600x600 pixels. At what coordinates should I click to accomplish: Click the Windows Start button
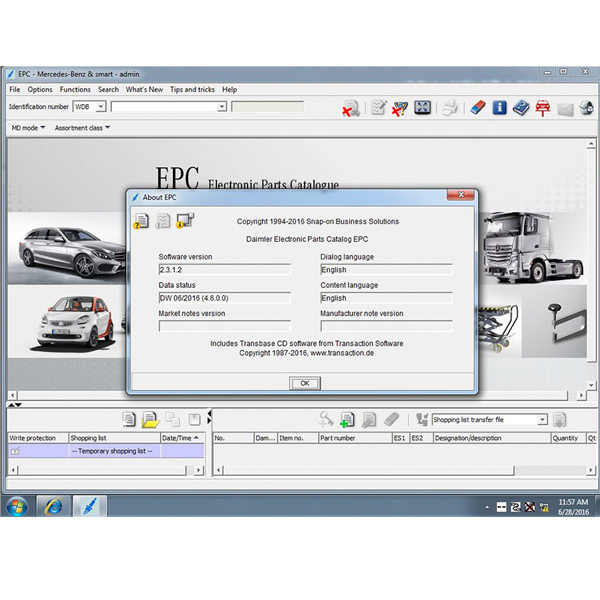pos(17,507)
